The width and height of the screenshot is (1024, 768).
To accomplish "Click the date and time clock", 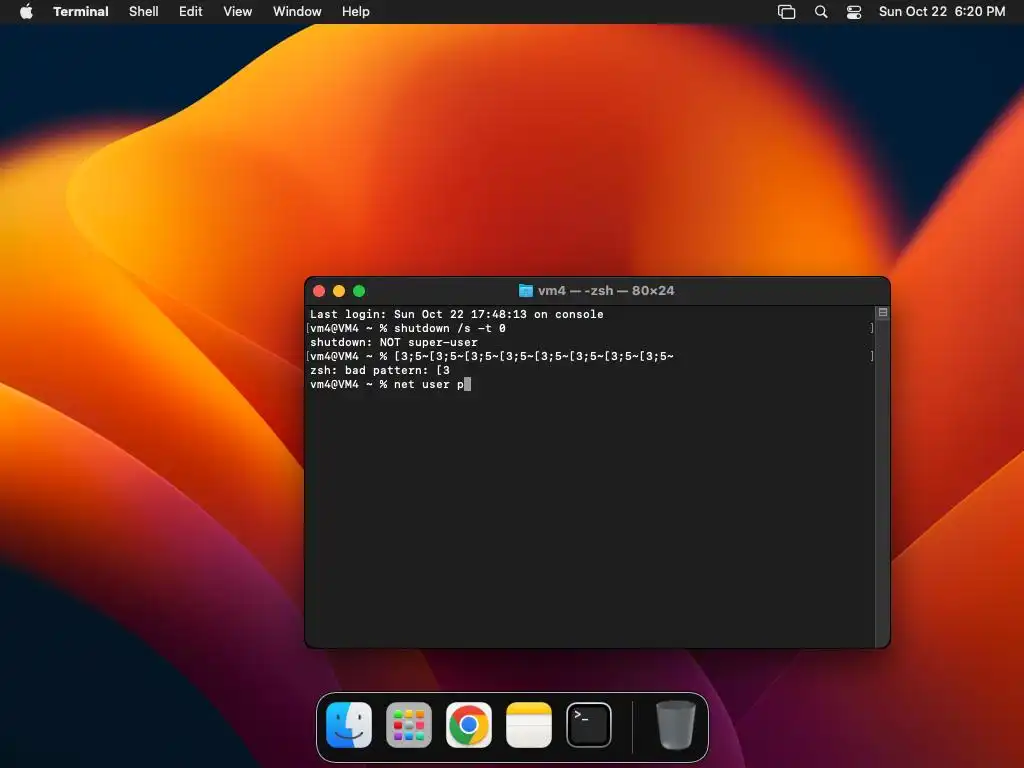I will pyautogui.click(x=942, y=12).
